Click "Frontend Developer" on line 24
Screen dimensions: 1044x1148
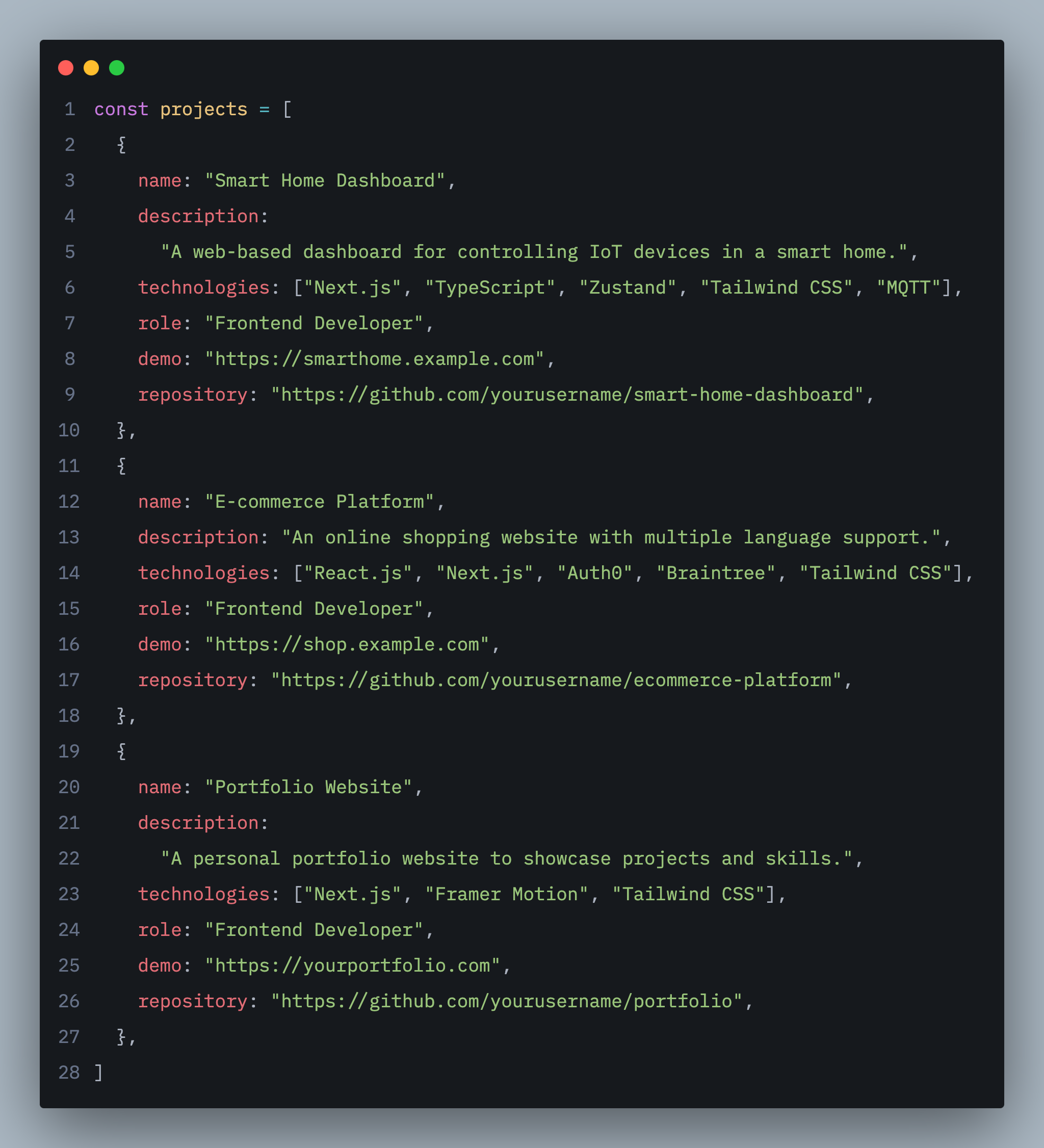[x=314, y=930]
